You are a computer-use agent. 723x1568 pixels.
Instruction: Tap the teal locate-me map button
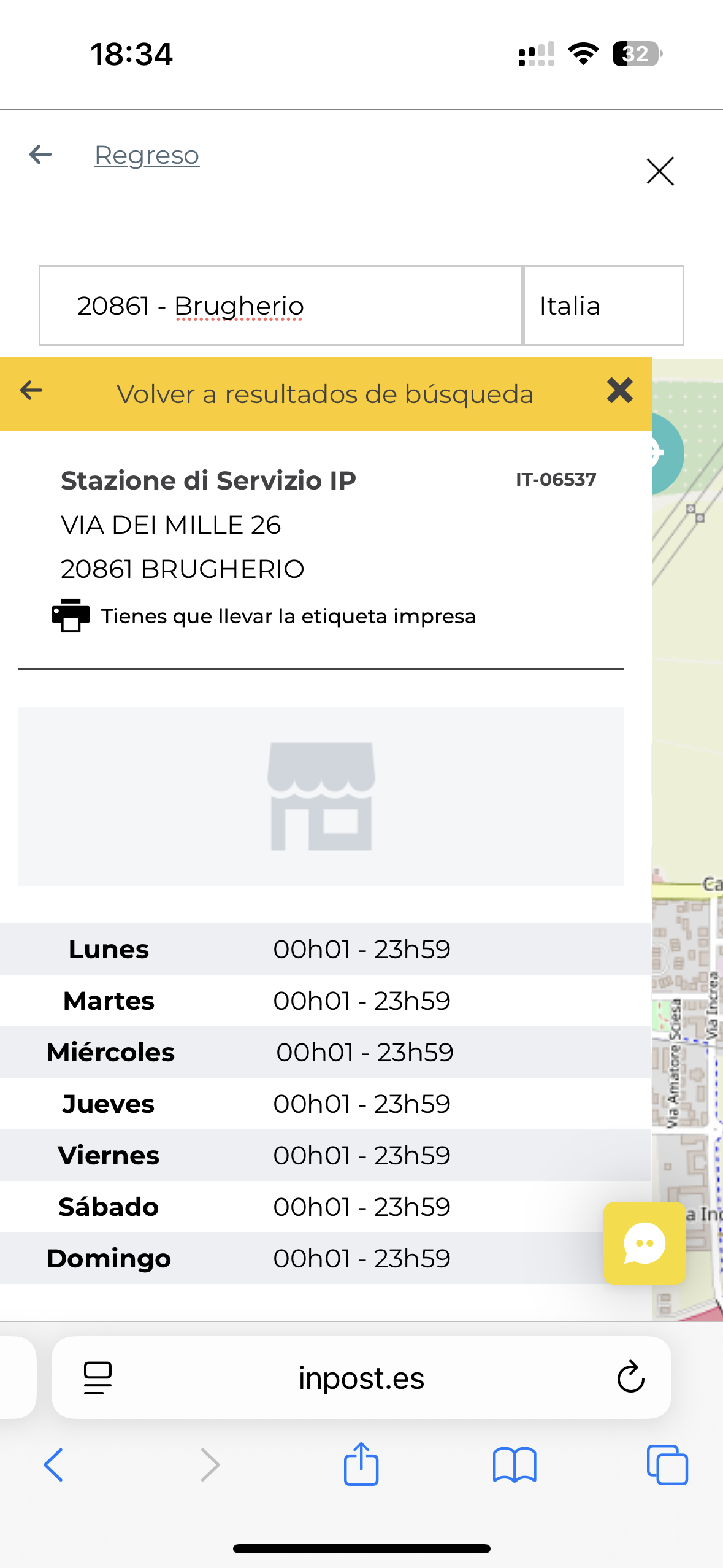point(667,453)
